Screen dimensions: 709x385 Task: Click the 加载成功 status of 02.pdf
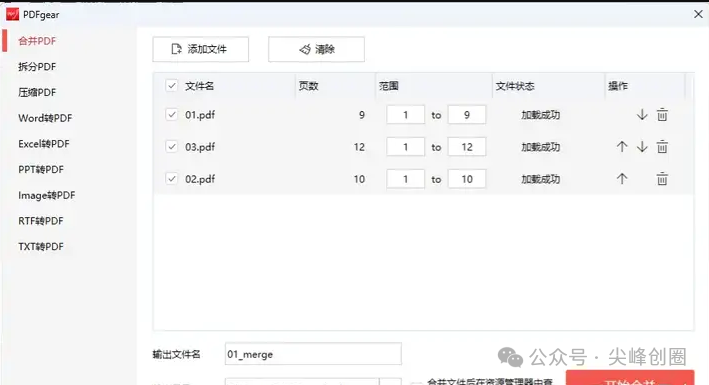540,179
